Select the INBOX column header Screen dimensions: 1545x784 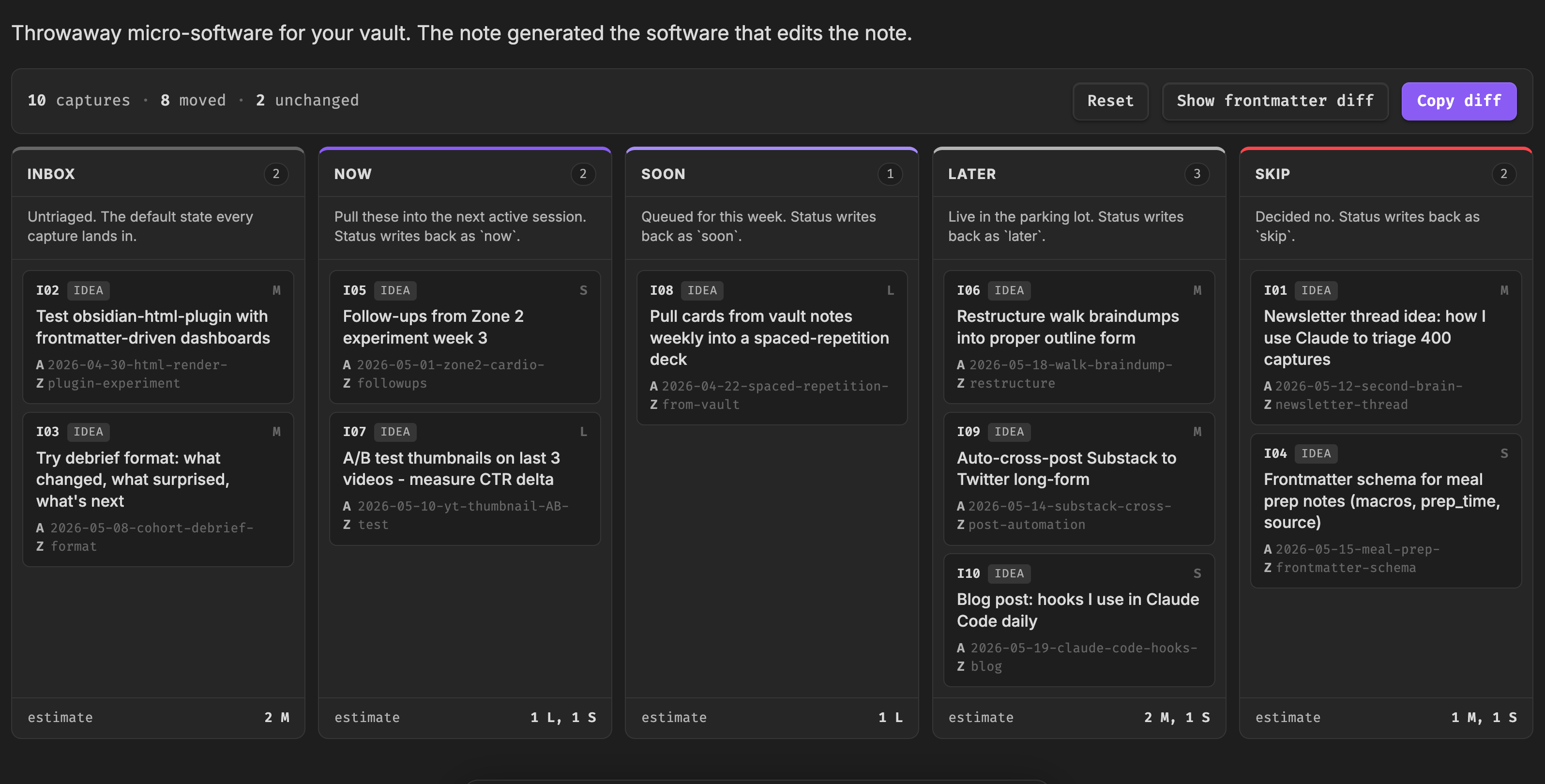[x=51, y=174]
